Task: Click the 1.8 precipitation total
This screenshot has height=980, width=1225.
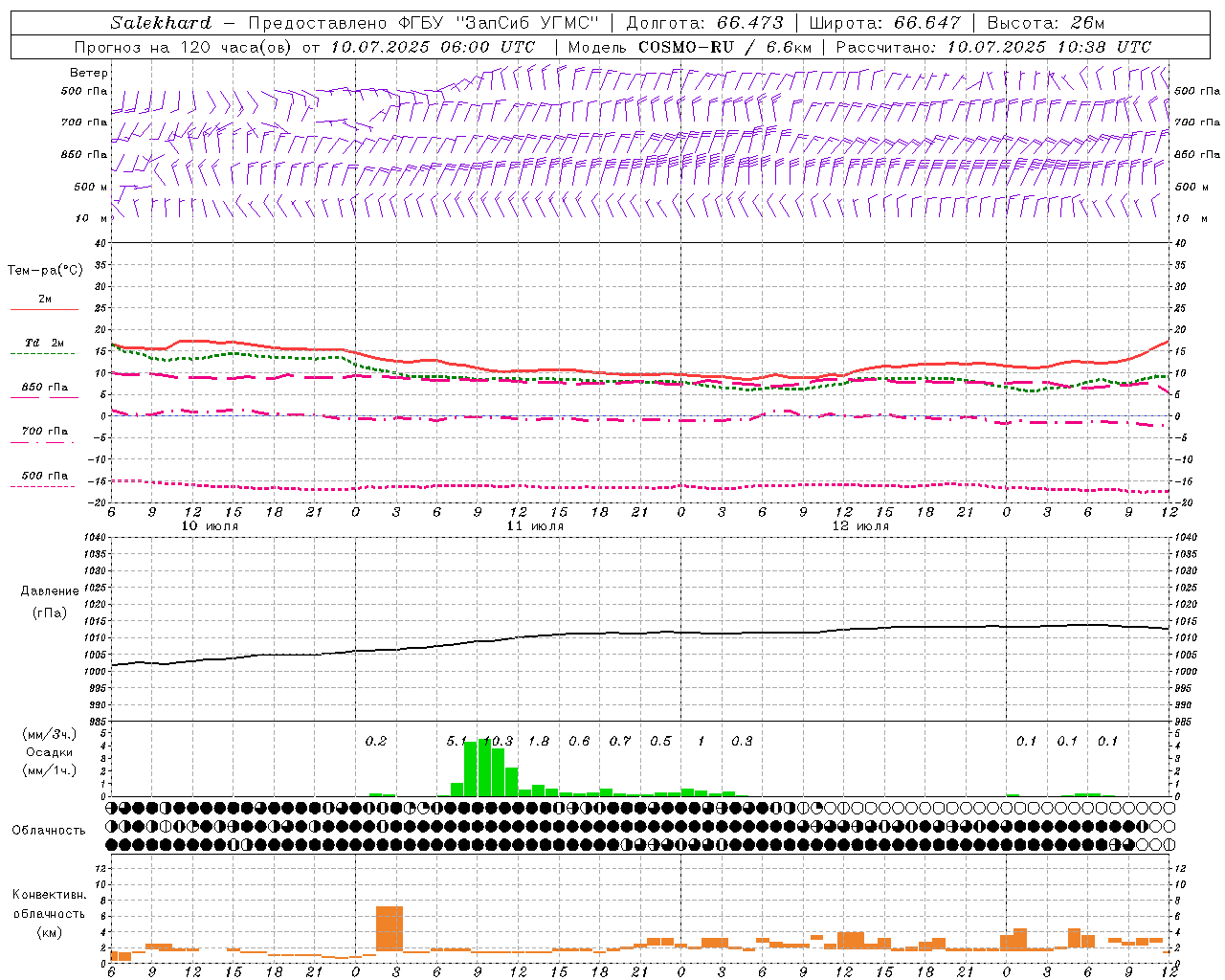Action: [x=539, y=741]
